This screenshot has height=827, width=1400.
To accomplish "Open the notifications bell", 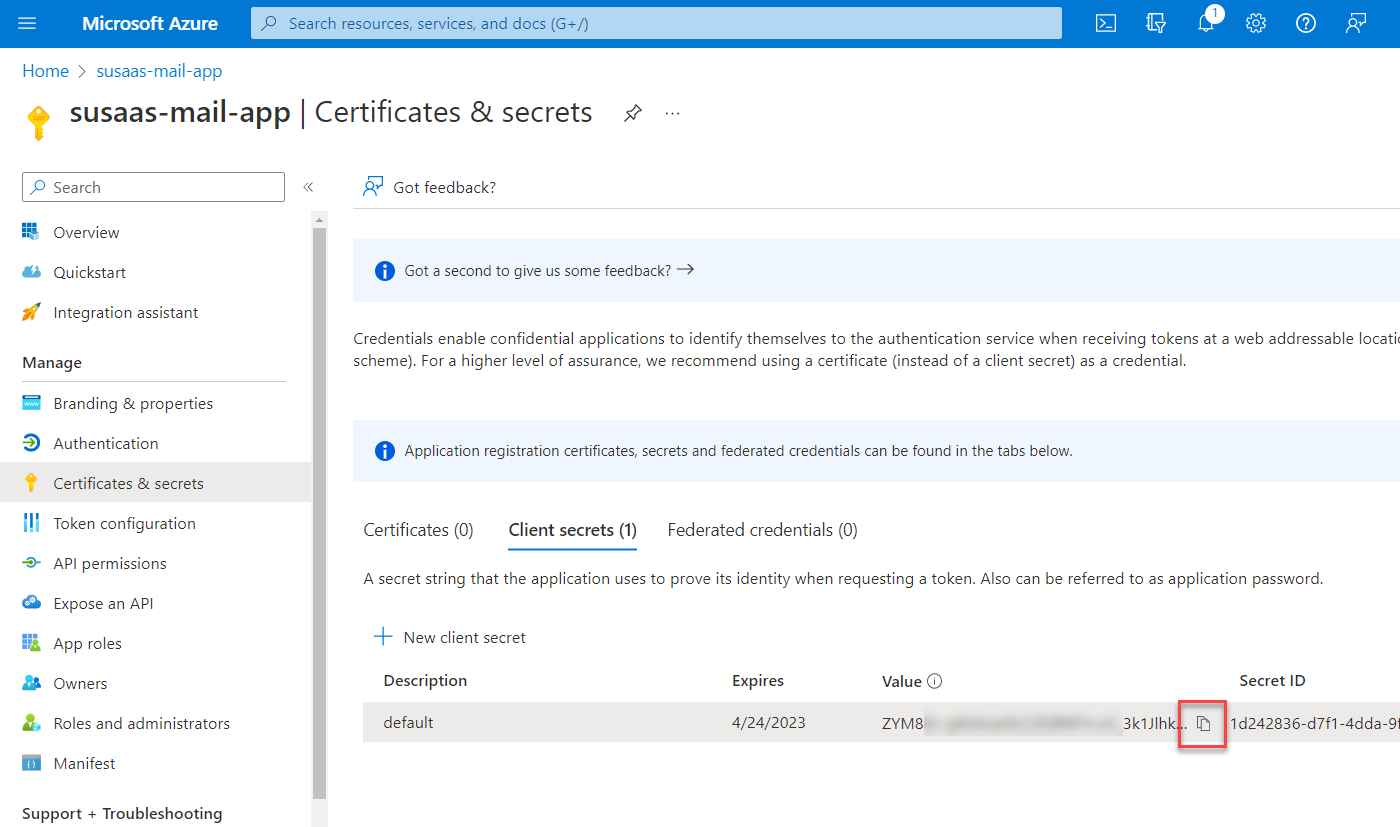I will click(x=1206, y=24).
